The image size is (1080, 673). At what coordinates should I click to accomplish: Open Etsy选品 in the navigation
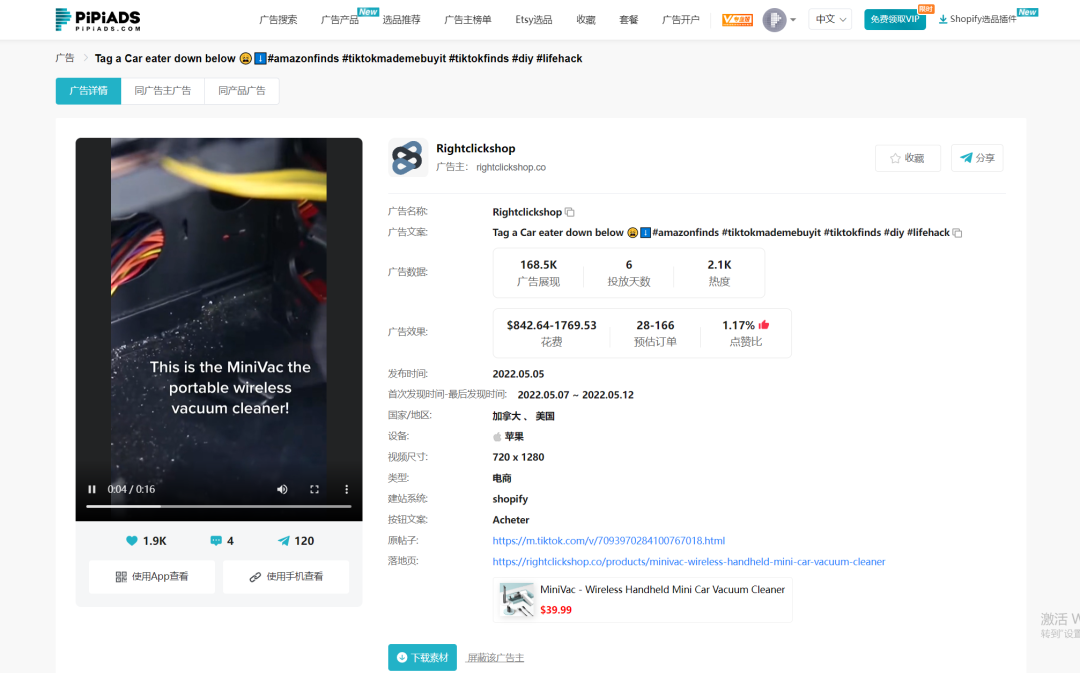(x=534, y=19)
